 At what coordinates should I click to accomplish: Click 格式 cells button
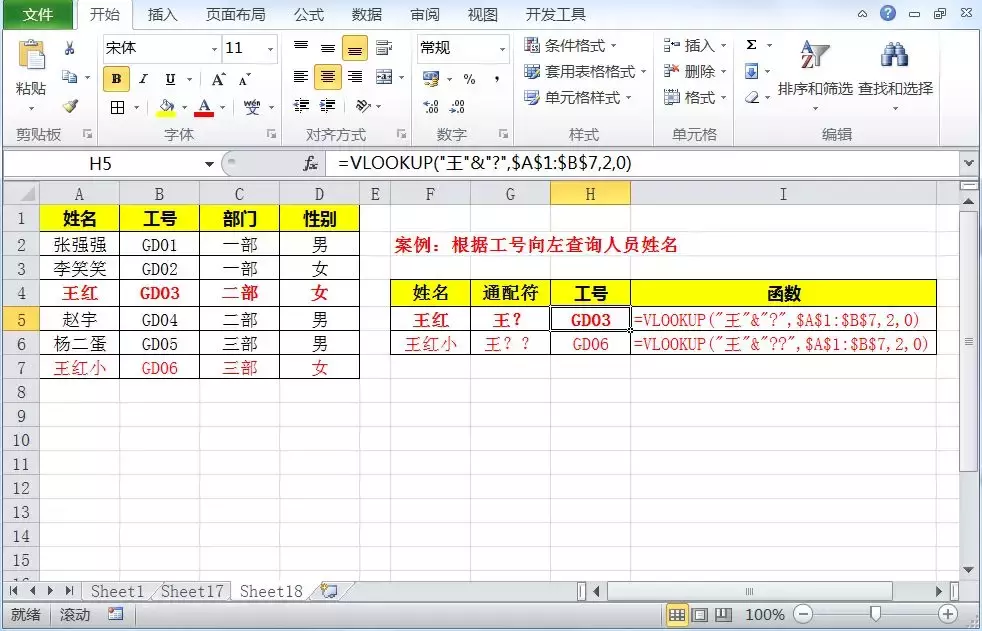pyautogui.click(x=695, y=98)
